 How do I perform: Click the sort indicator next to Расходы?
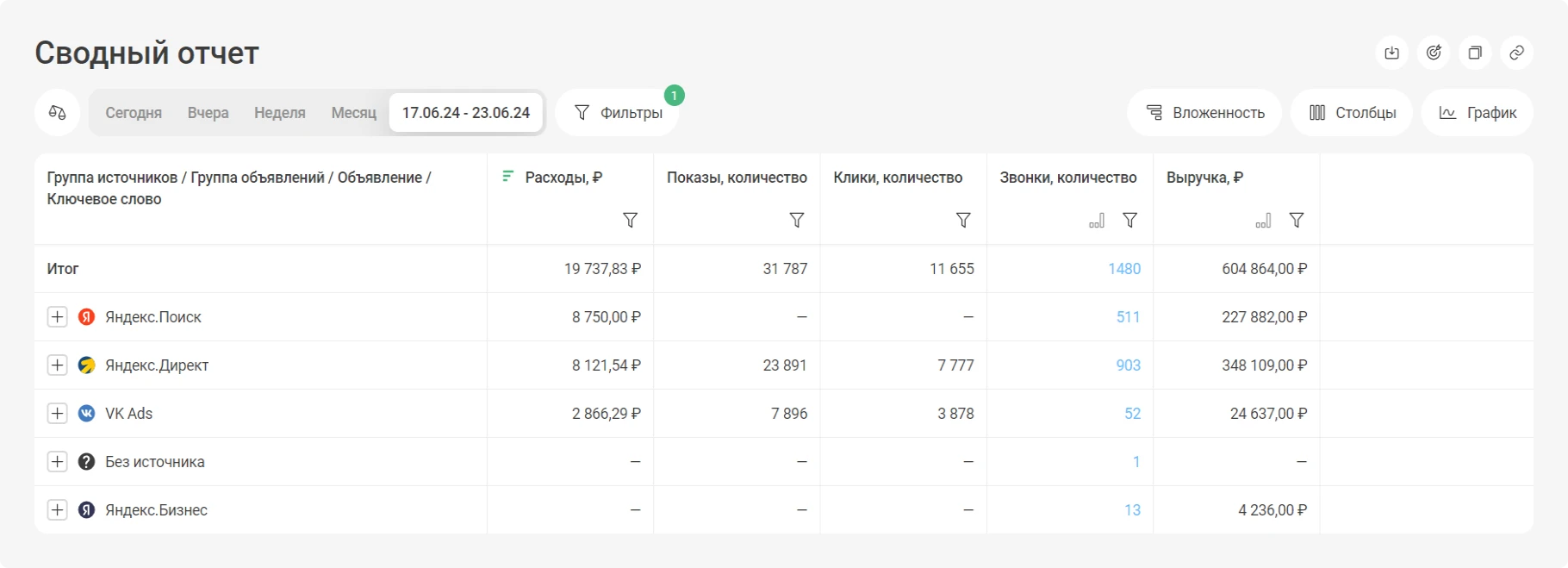[x=508, y=177]
